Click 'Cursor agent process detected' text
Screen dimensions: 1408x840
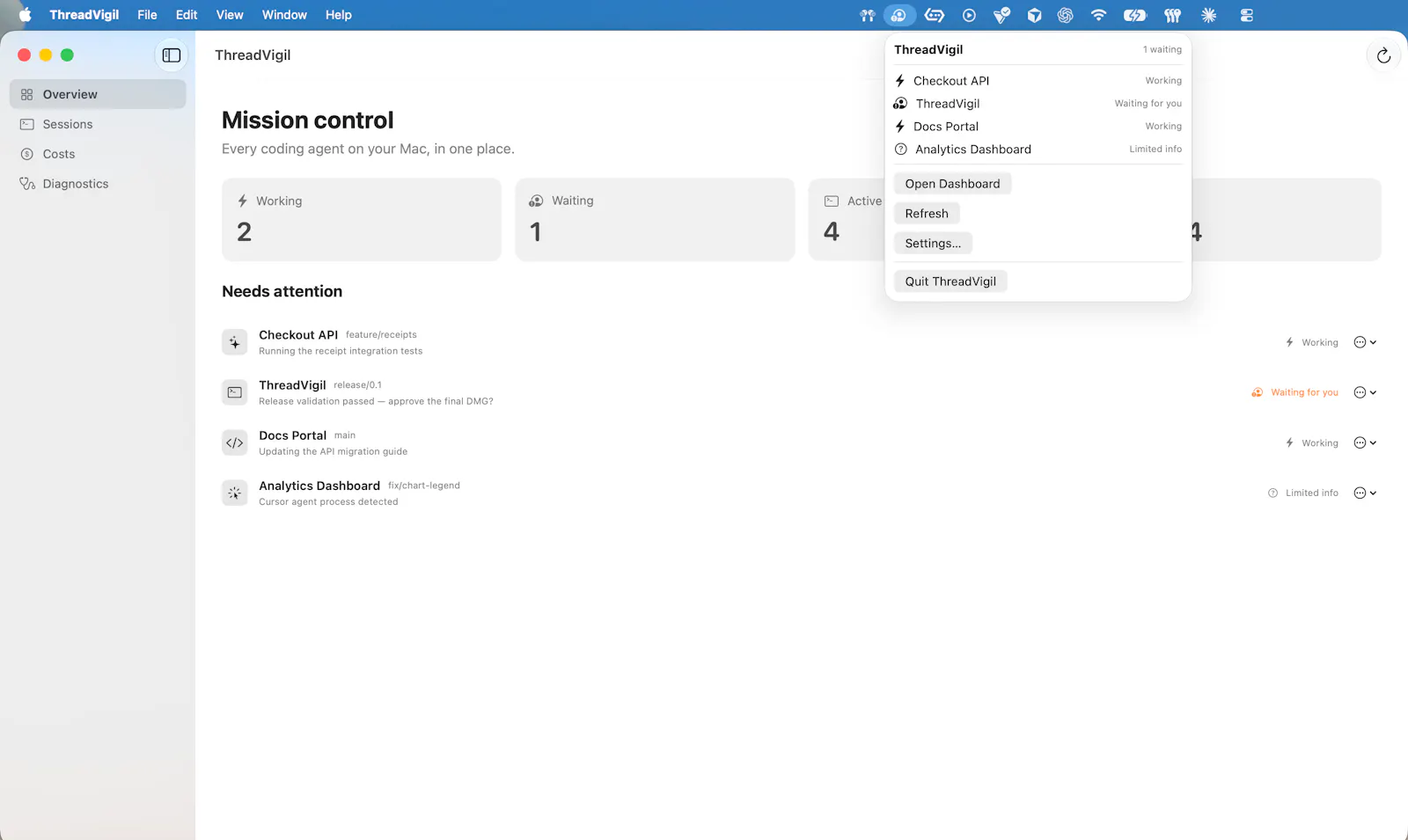[x=328, y=501]
